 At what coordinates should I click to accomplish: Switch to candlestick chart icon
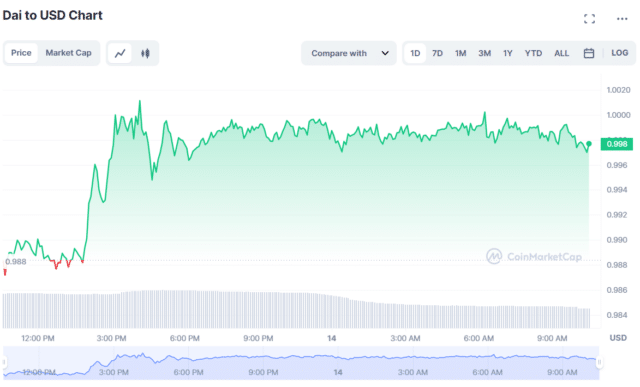point(145,53)
